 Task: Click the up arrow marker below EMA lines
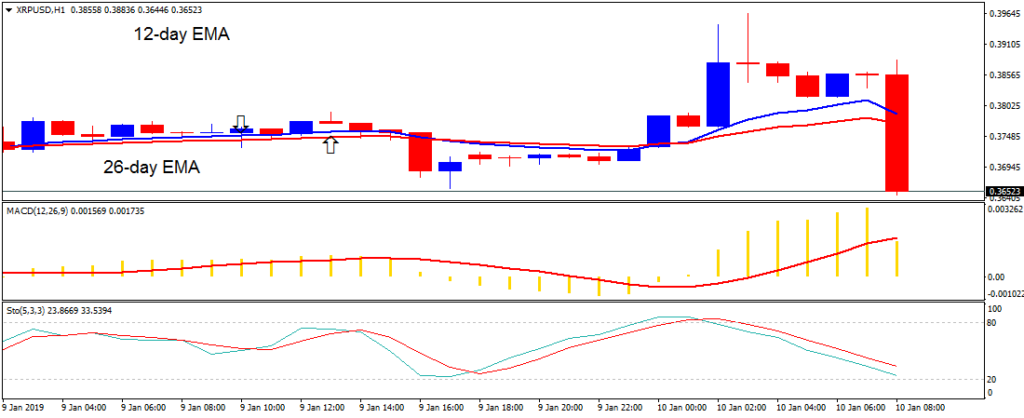(330, 146)
